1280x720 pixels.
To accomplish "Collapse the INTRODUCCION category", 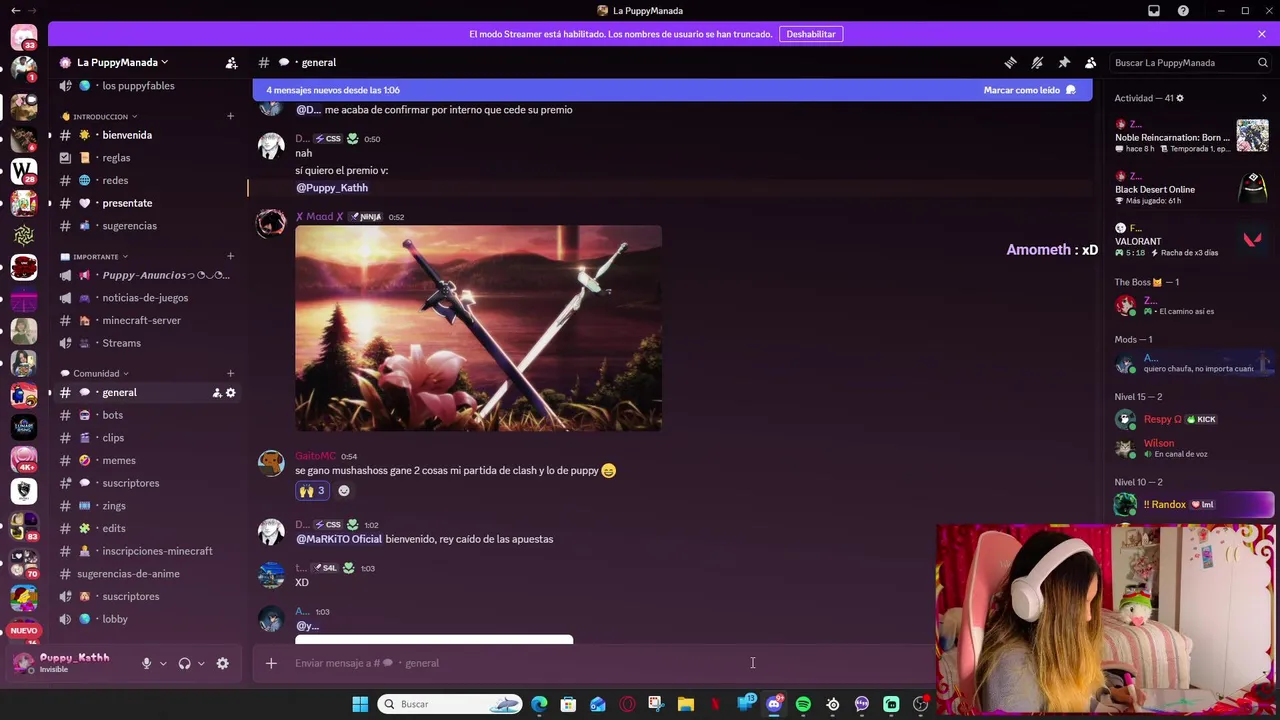I will click(x=100, y=117).
